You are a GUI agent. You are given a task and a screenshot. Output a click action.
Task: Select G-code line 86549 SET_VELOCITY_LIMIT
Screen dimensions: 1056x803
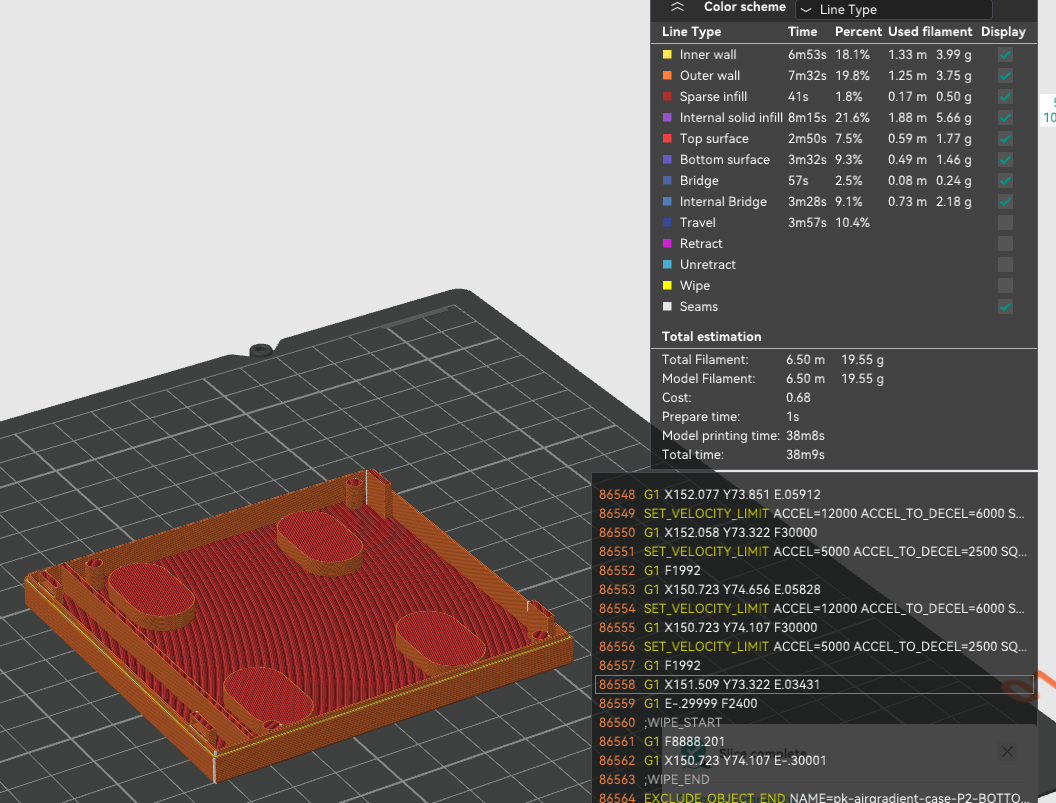814,513
